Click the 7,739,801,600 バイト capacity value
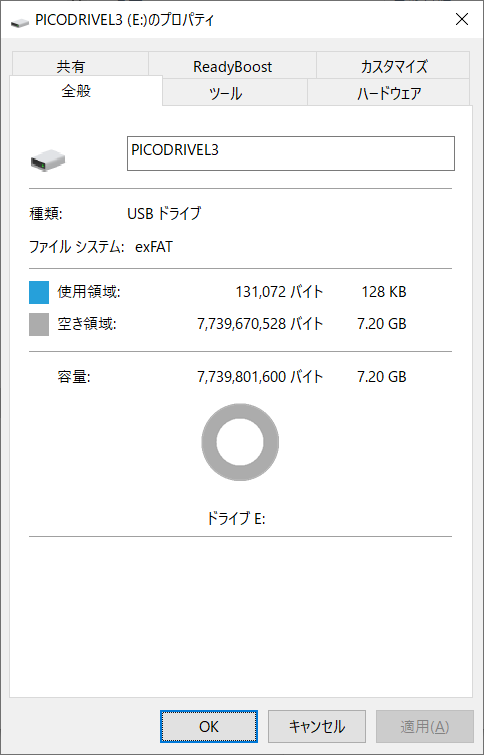484x755 pixels. tap(260, 377)
